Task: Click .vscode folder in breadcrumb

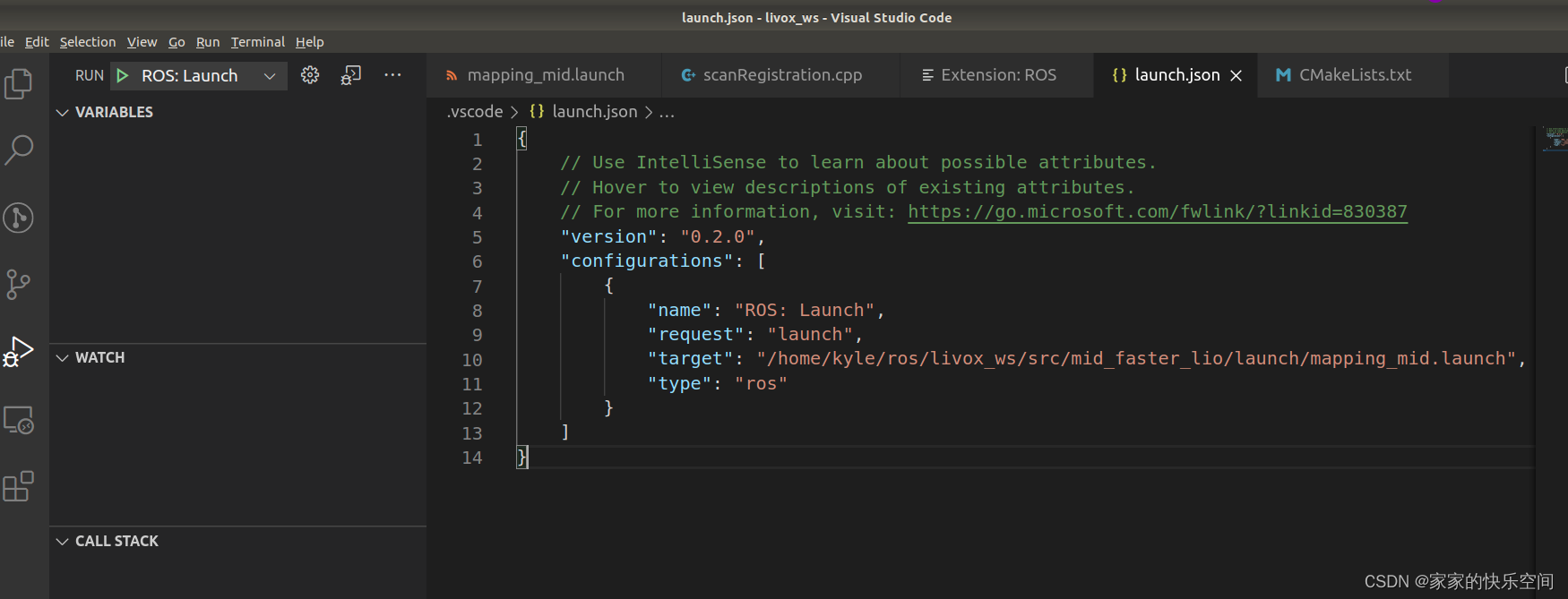Action: [x=475, y=111]
